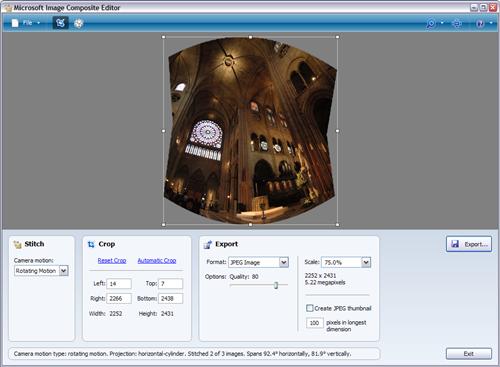This screenshot has height=367, width=500.
Task: Click the Crop panel icon
Action: (x=91, y=244)
